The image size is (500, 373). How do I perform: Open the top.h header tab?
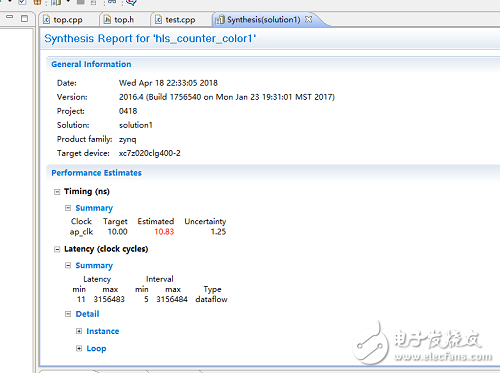pyautogui.click(x=119, y=20)
